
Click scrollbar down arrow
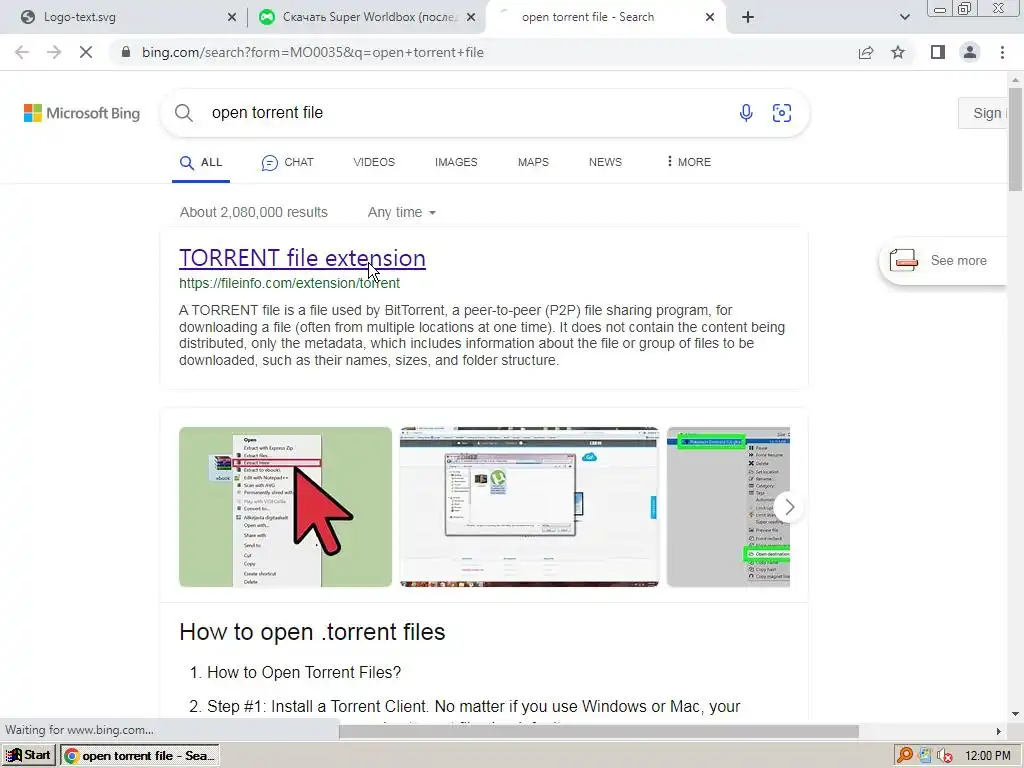[1016, 714]
